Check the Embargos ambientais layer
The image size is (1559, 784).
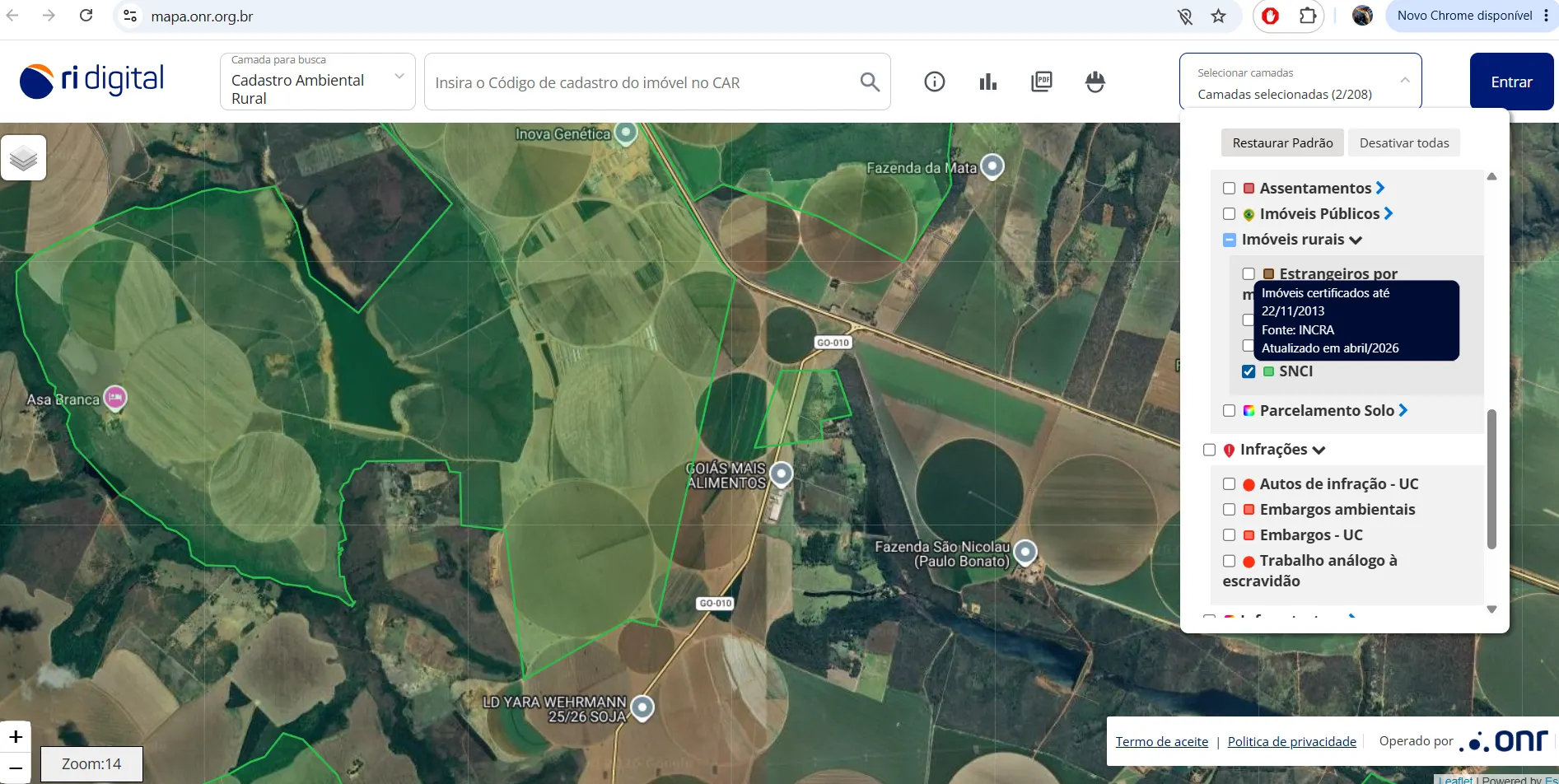pyautogui.click(x=1229, y=510)
